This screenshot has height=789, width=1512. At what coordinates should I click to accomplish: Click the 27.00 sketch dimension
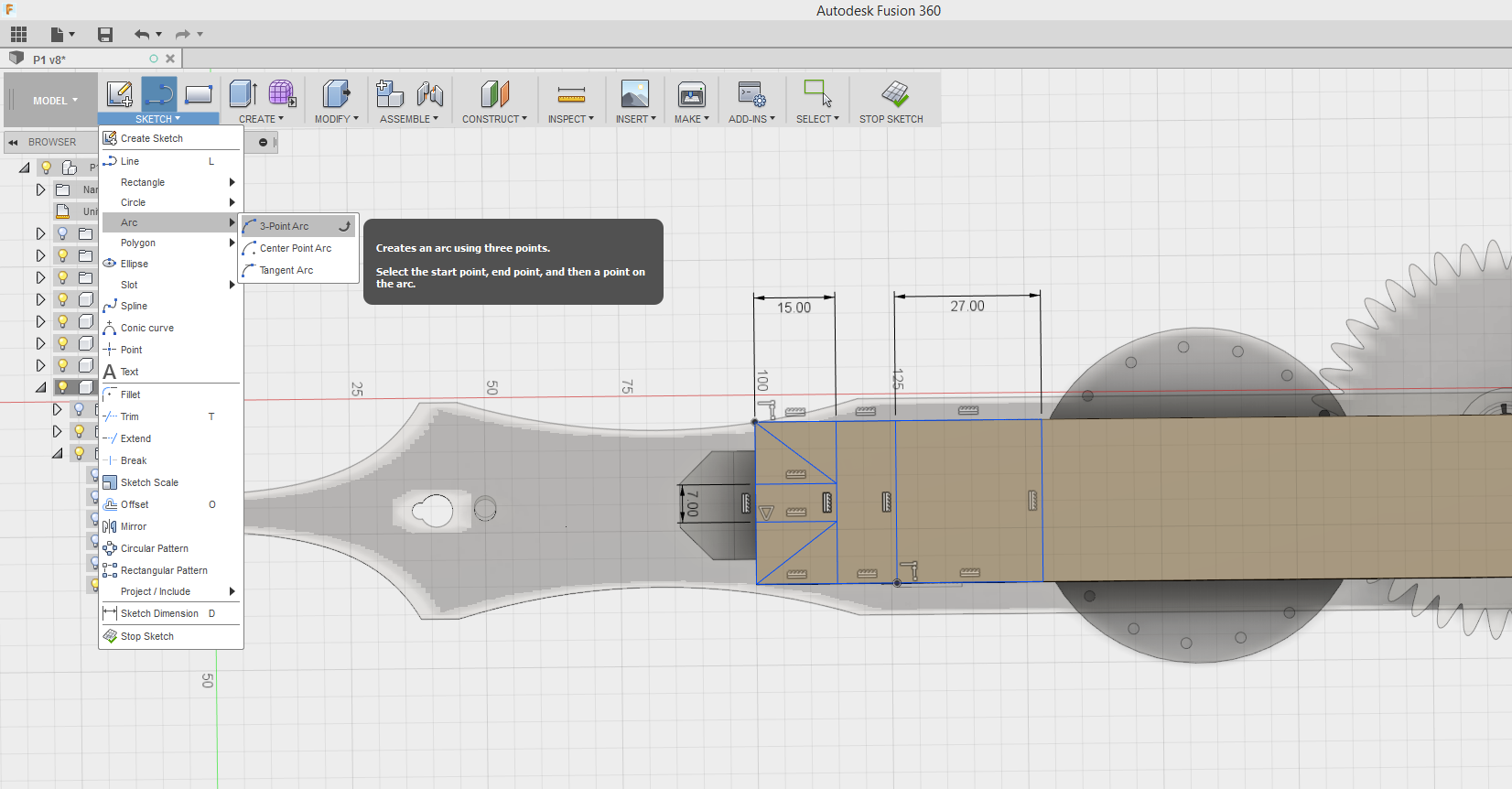tap(967, 306)
